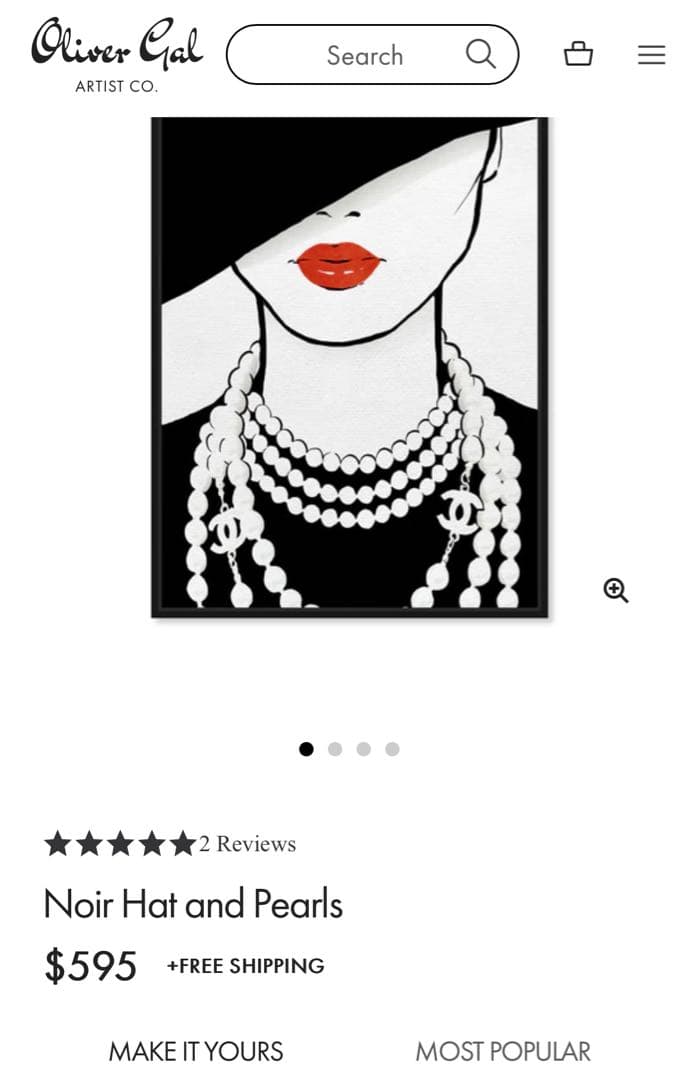The width and height of the screenshot is (699, 1080).
Task: Select the second carousel dot
Action: tap(335, 749)
